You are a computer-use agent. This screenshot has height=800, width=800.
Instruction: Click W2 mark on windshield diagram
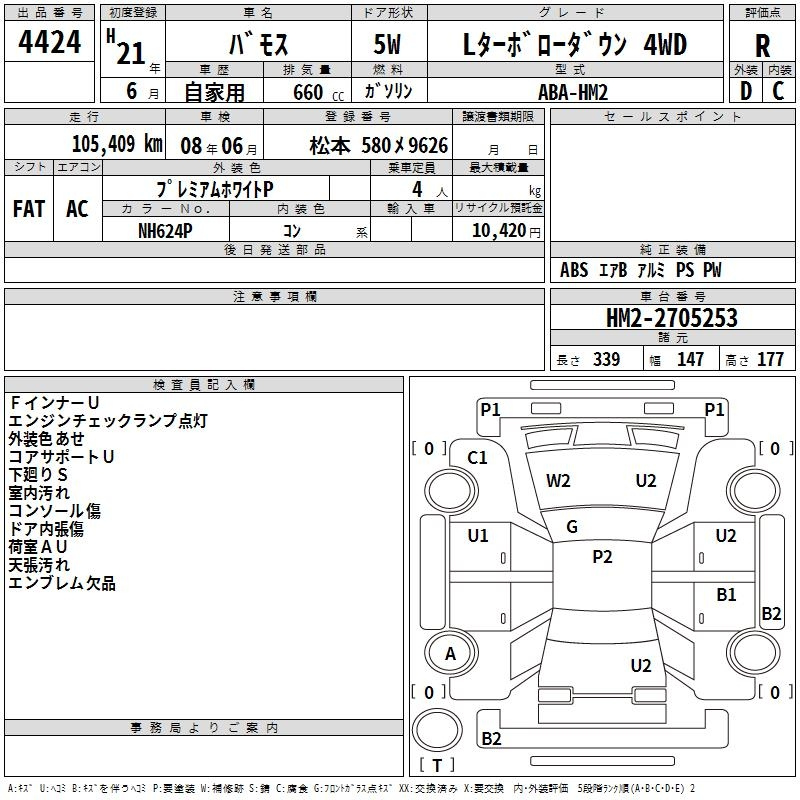558,481
